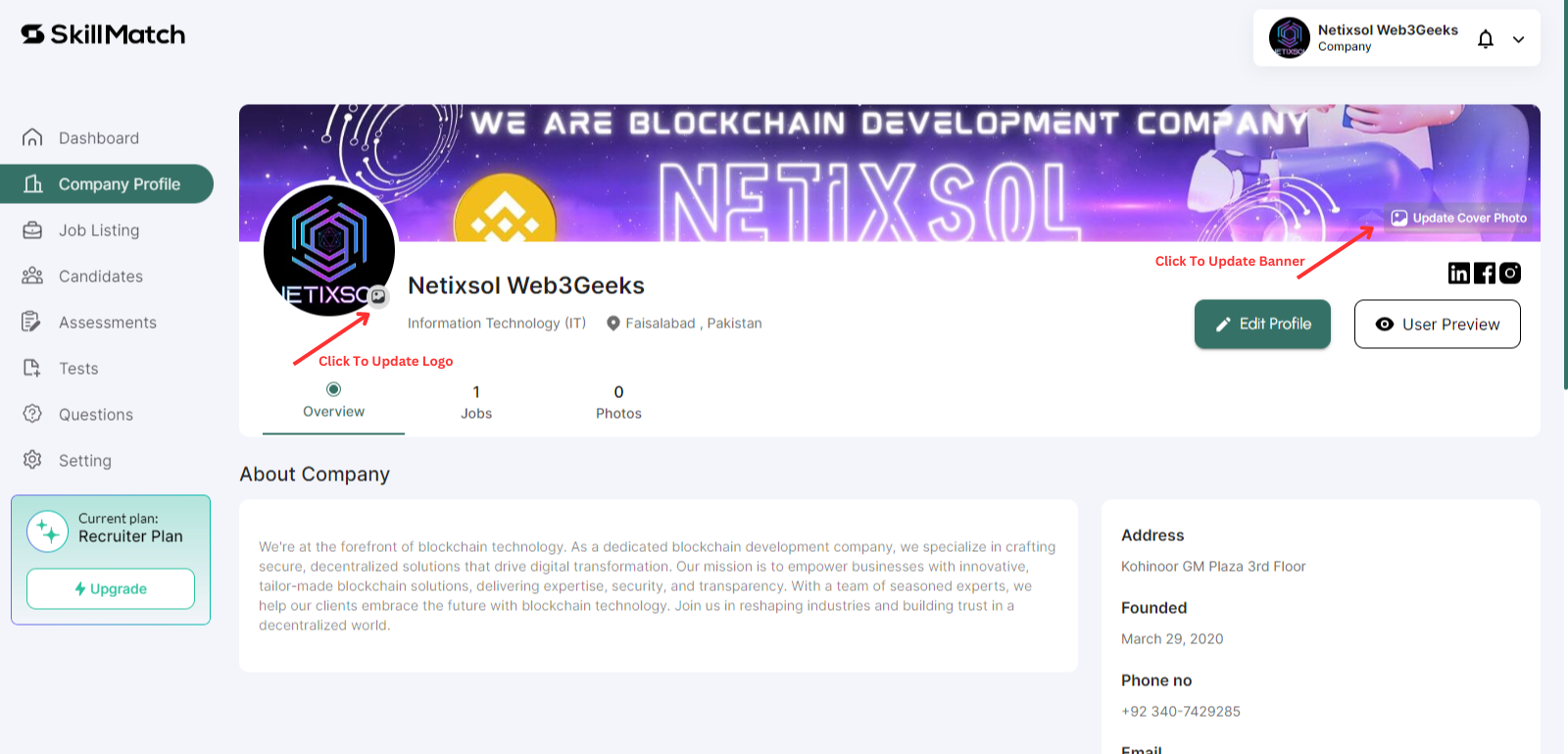Click the Assessments icon in sidebar
Image resolution: width=1568 pixels, height=754 pixels.
pos(32,322)
